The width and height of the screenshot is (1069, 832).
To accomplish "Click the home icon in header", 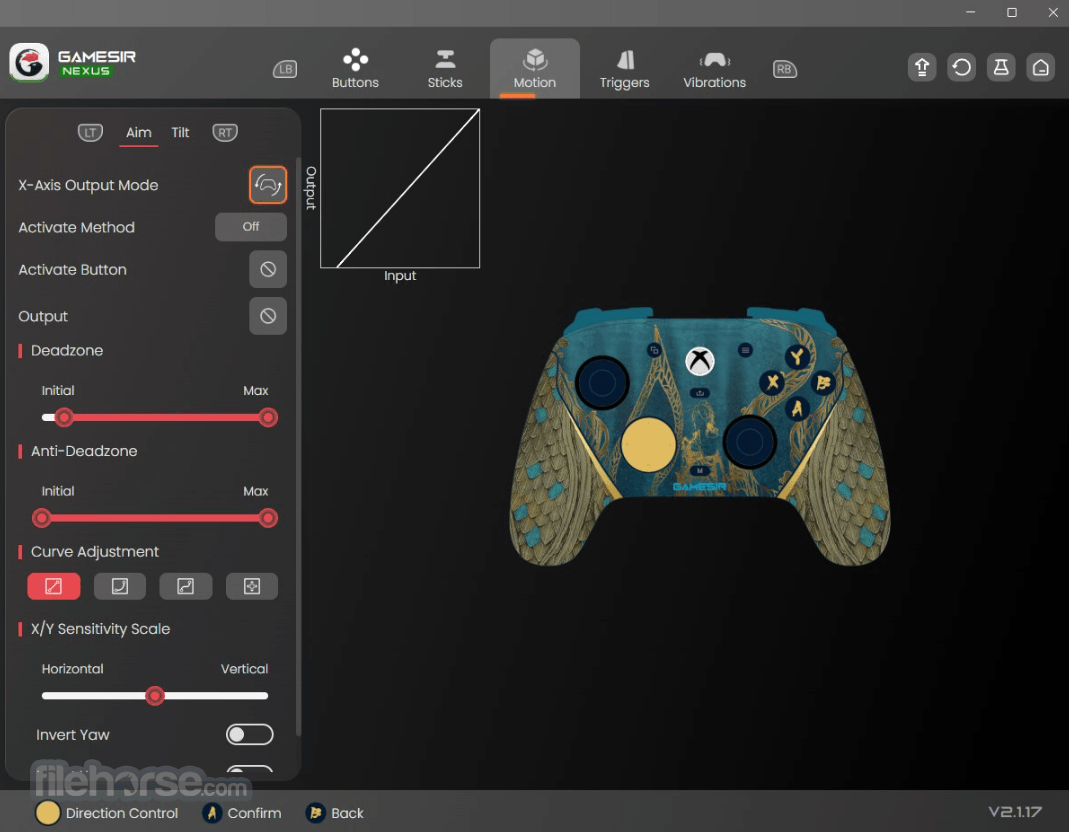I will point(1040,67).
